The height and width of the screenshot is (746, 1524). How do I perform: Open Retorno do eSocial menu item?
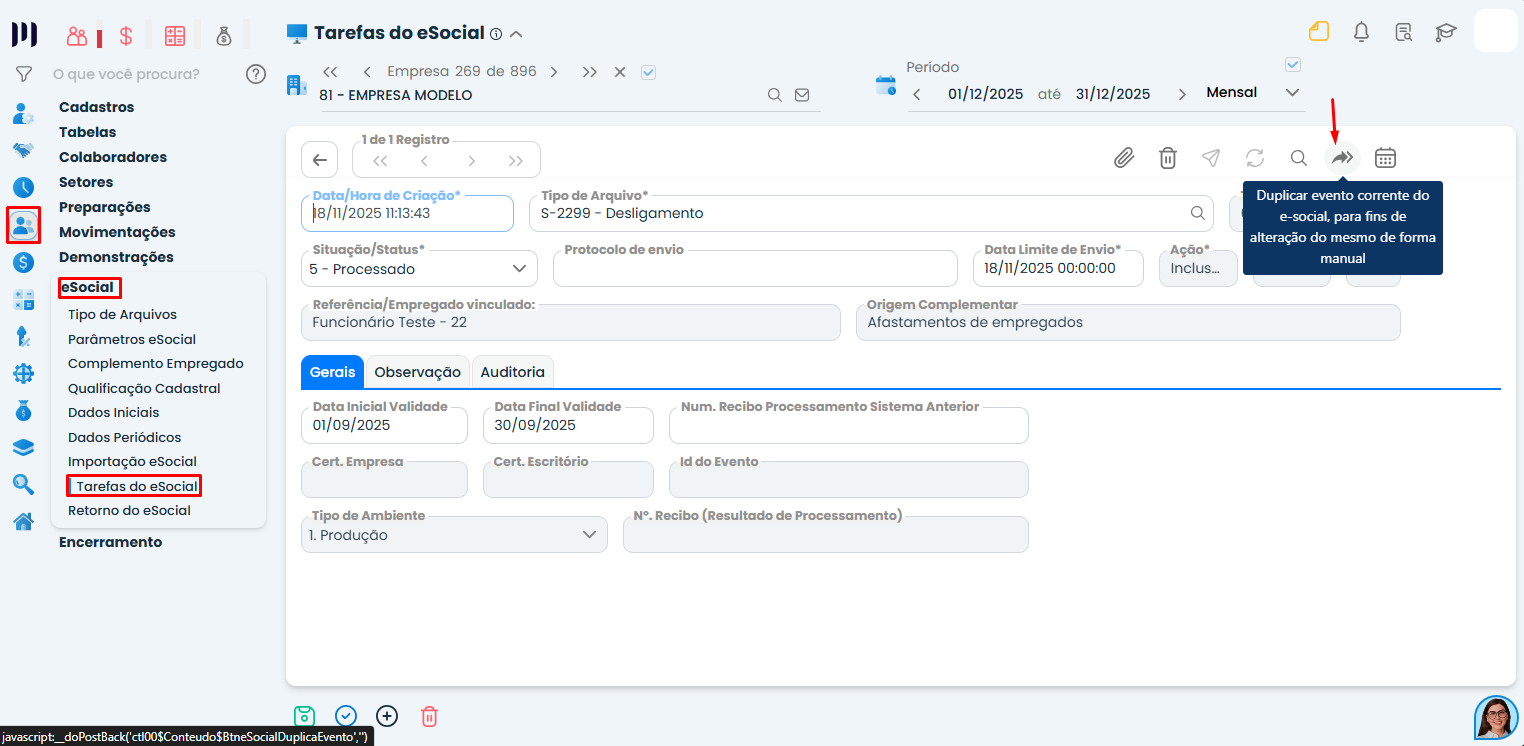coord(129,510)
